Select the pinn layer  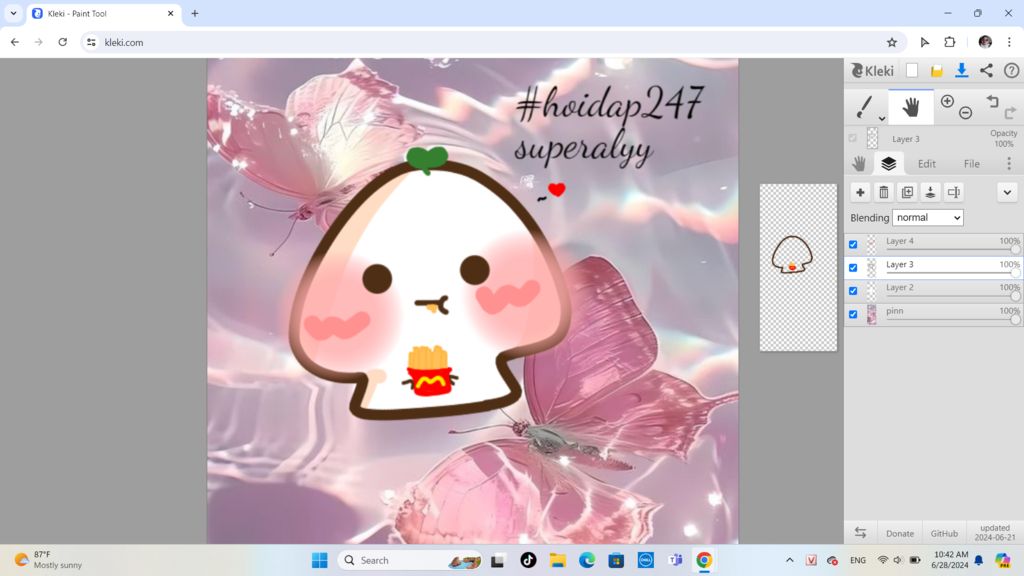pos(933,314)
